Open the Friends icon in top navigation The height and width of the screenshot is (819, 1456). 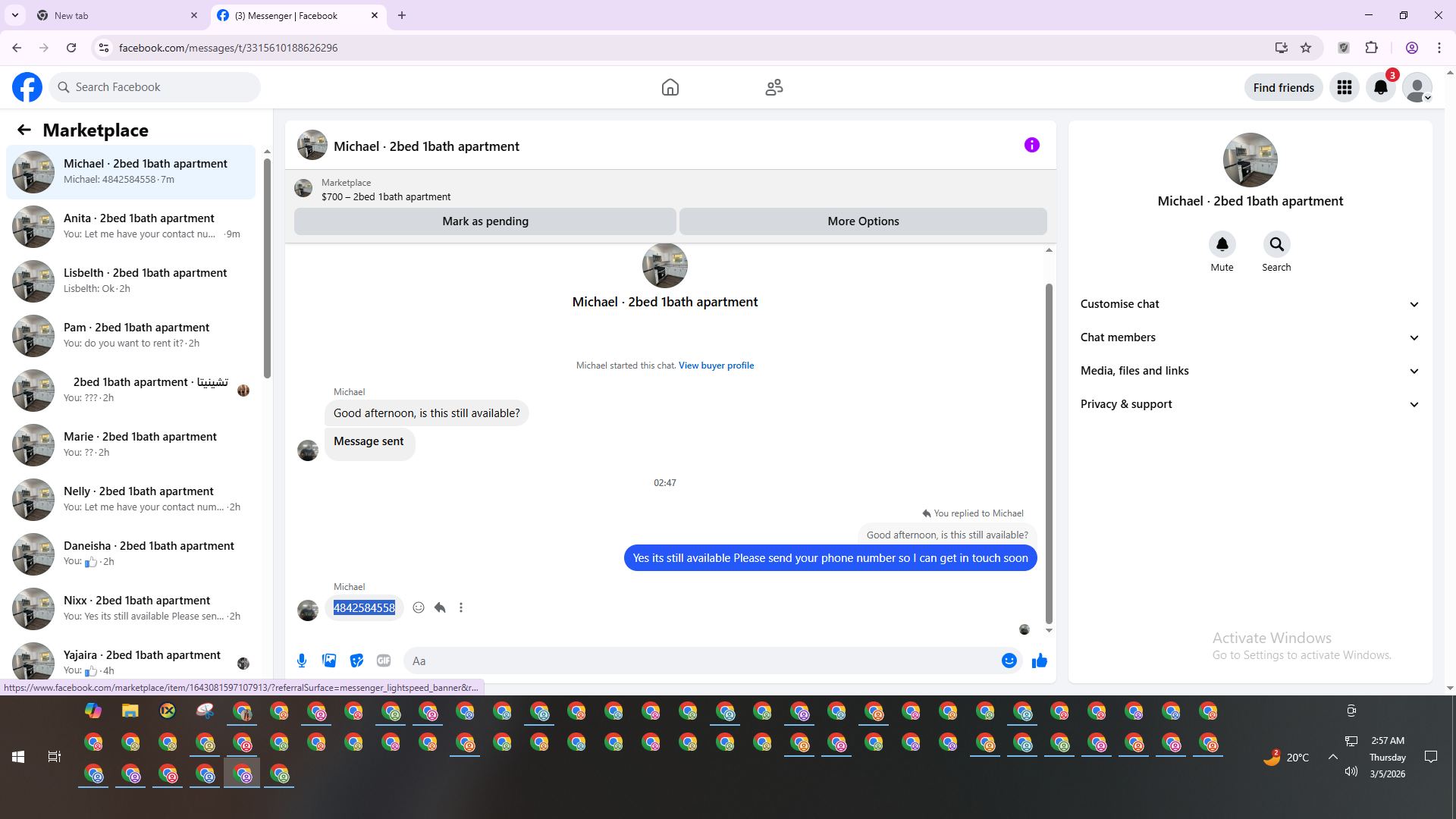[x=774, y=87]
